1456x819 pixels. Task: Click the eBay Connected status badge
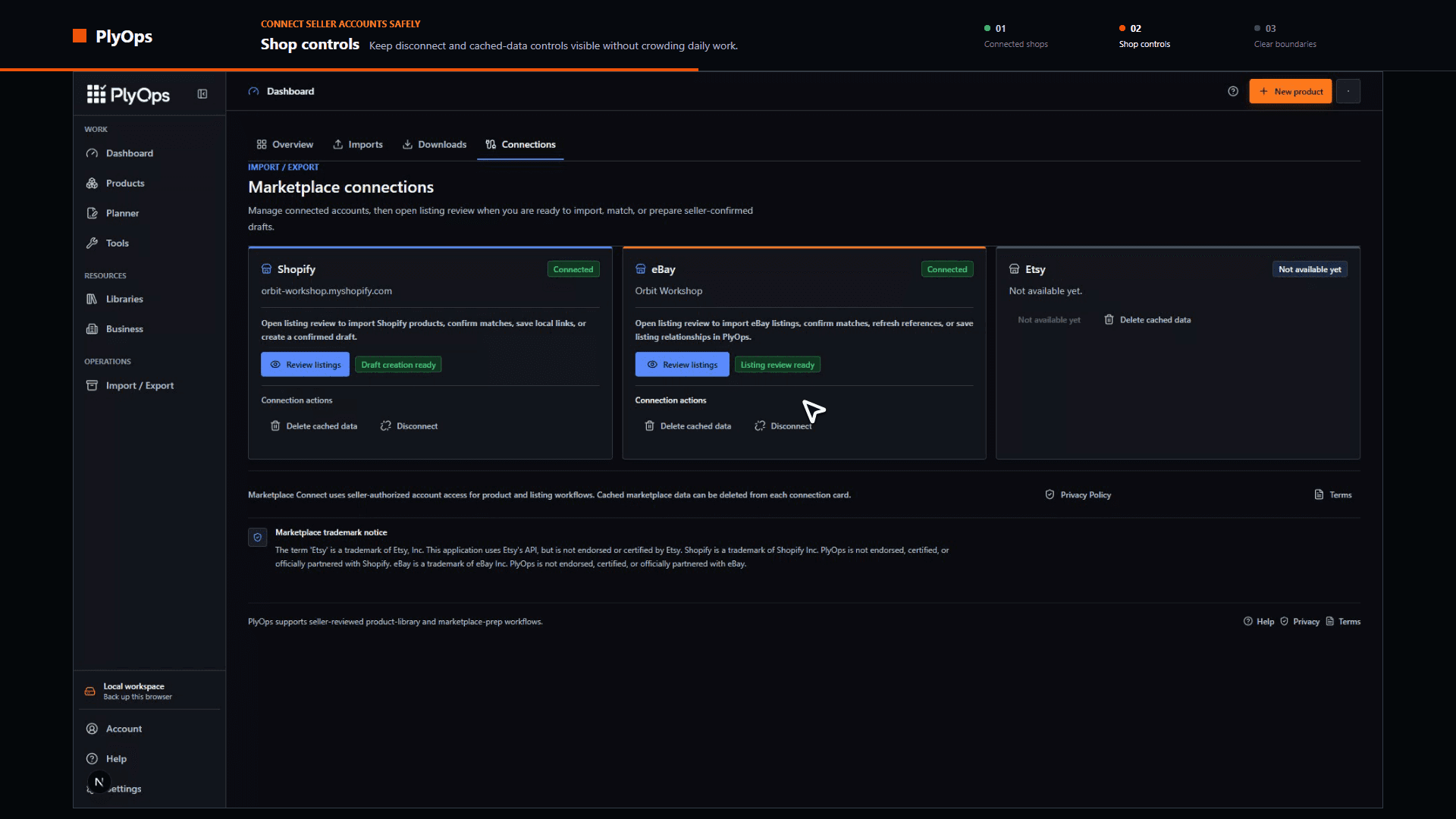(x=947, y=269)
